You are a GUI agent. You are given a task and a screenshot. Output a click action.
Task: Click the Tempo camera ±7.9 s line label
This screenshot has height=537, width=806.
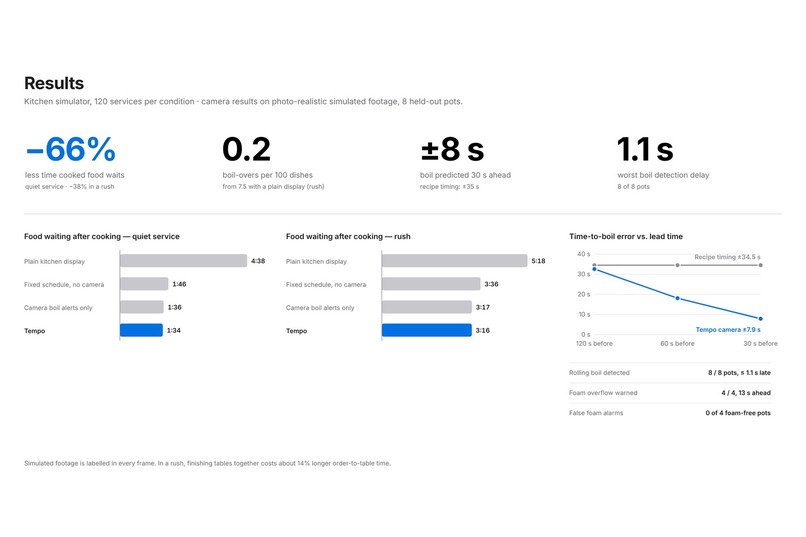pos(728,329)
